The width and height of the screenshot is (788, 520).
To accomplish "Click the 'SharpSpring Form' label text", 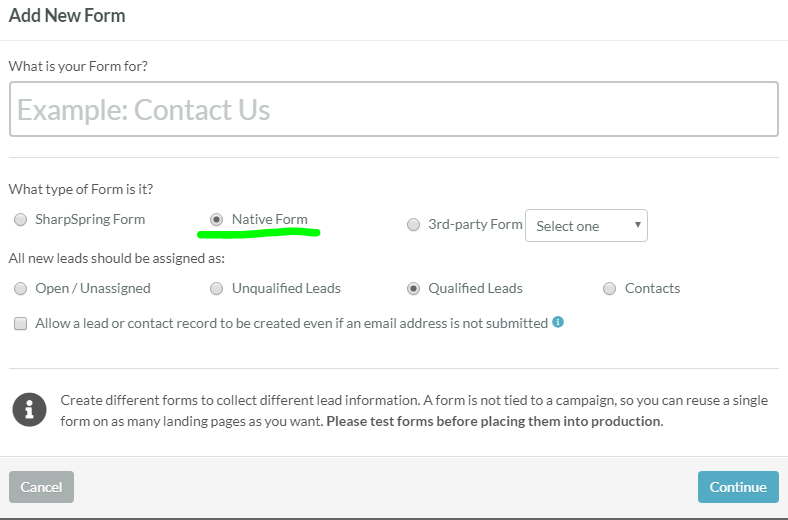I will coord(90,220).
